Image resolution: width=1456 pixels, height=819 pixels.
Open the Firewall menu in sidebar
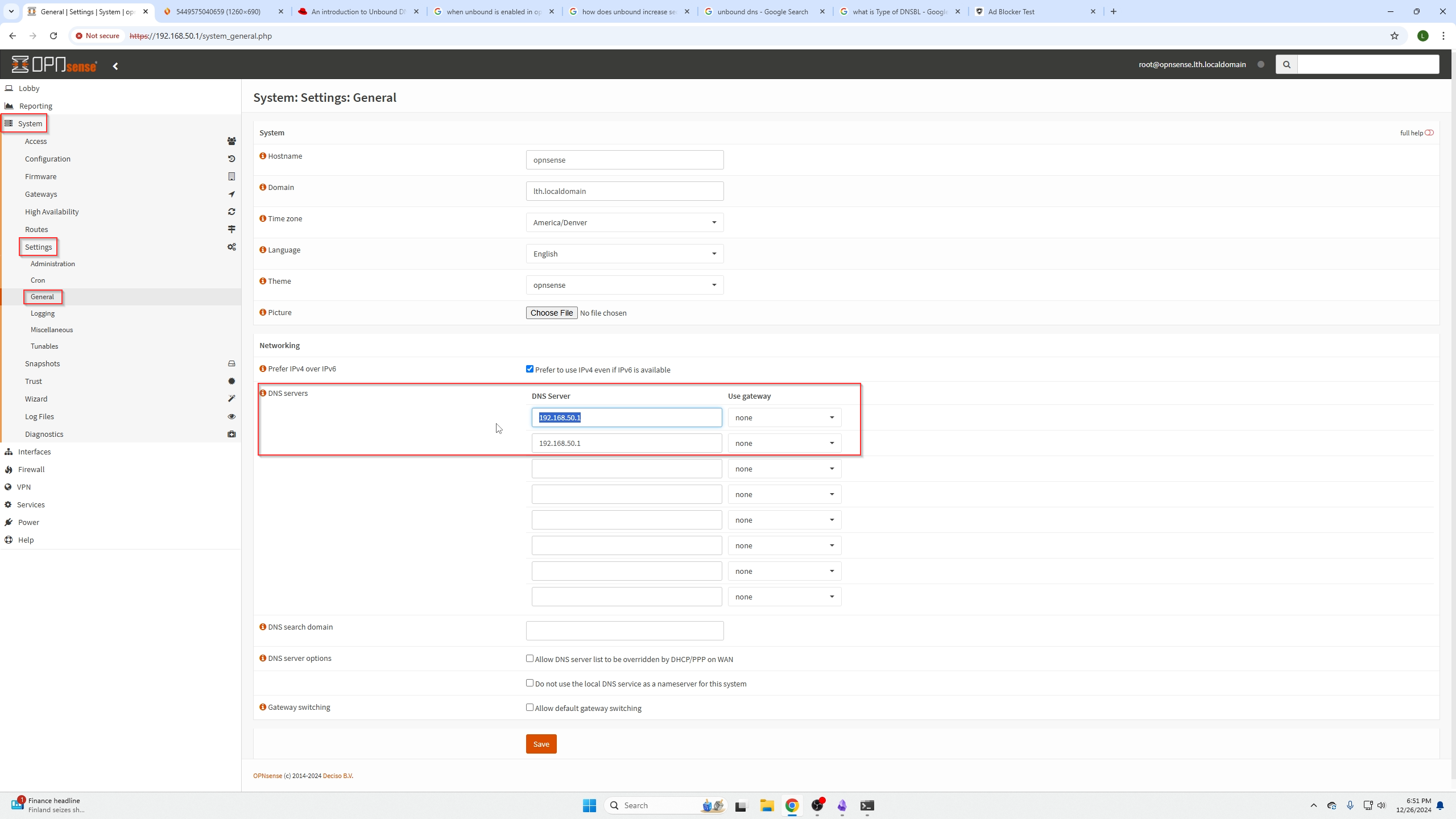(x=31, y=469)
